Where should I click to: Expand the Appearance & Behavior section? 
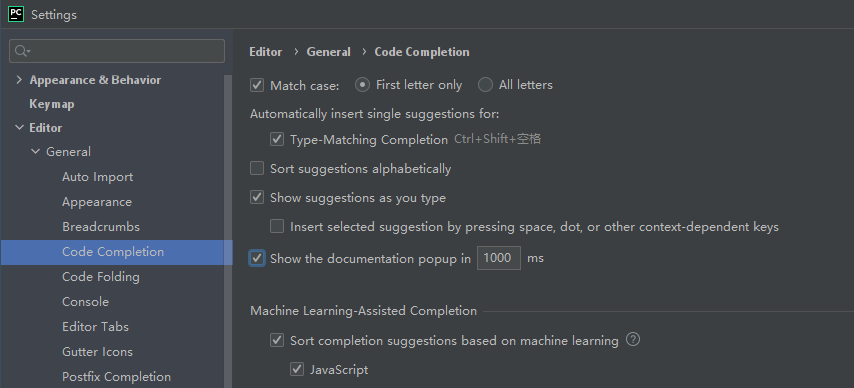point(20,80)
